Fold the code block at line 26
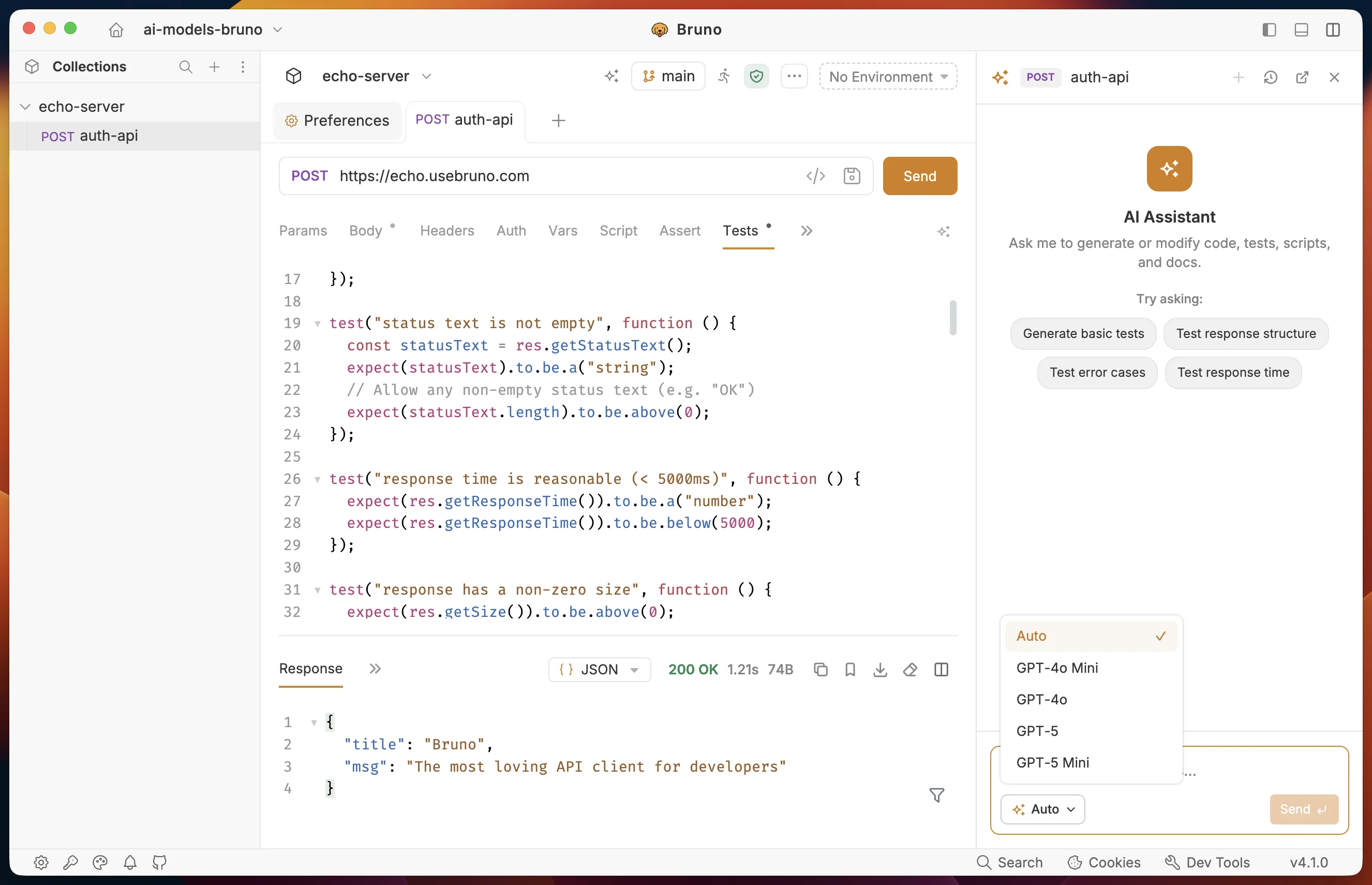This screenshot has width=1372, height=885. click(317, 479)
